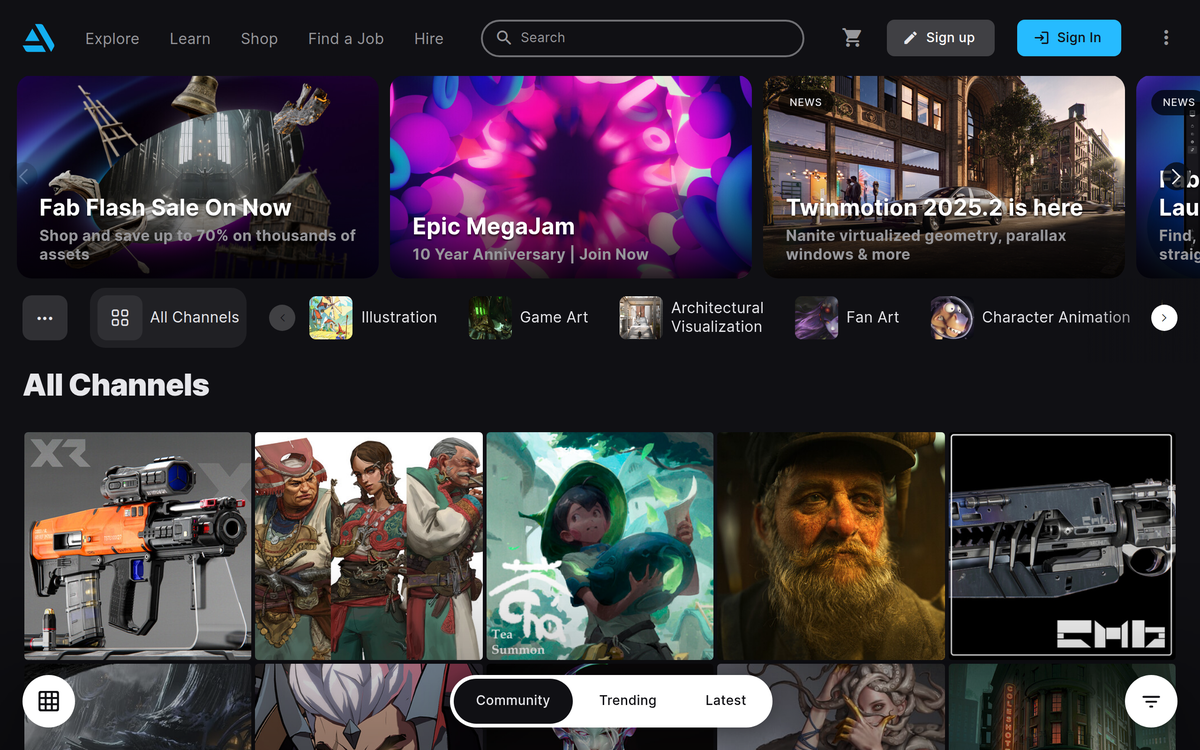The width and height of the screenshot is (1200, 750).
Task: Select the Character Animation channel label
Action: (1056, 318)
